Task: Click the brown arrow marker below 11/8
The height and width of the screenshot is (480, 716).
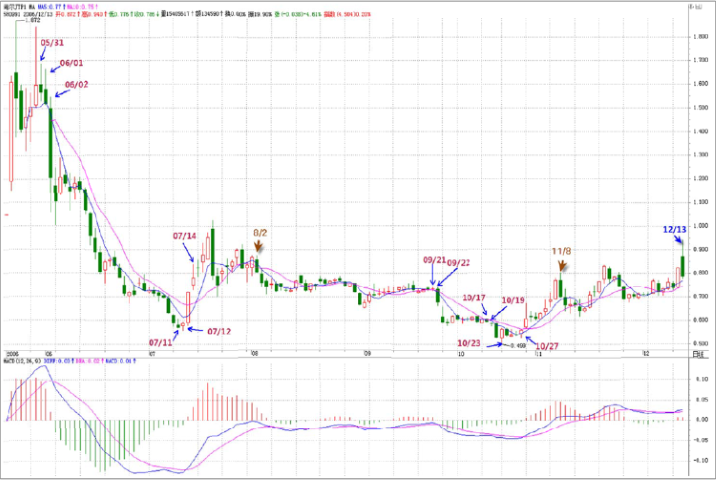Action: coord(562,265)
